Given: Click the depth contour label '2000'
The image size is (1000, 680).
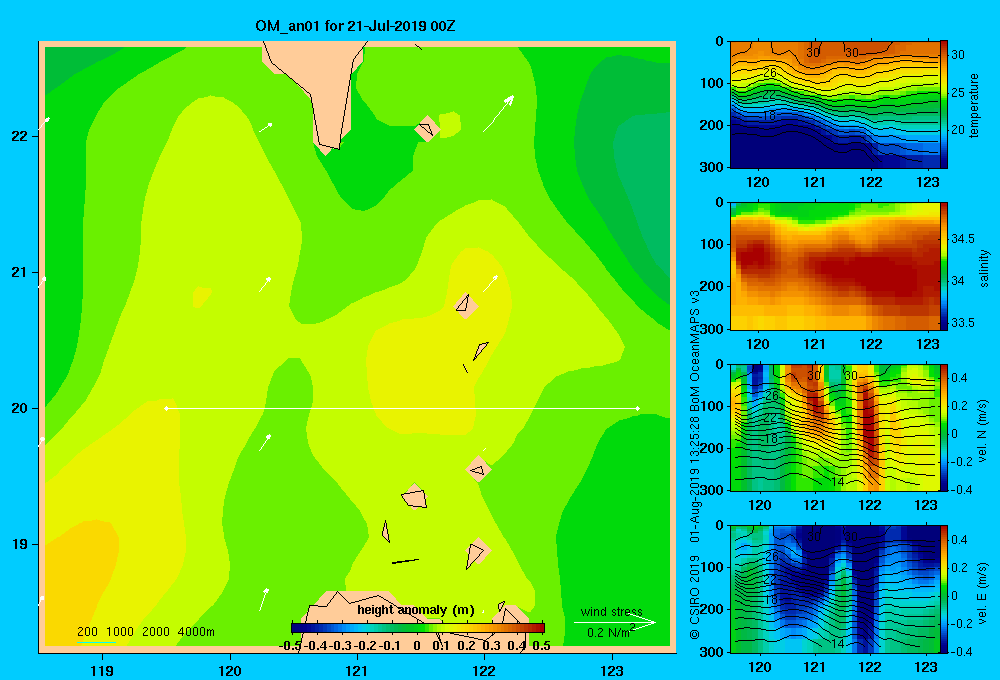Looking at the screenshot, I should (x=156, y=632).
